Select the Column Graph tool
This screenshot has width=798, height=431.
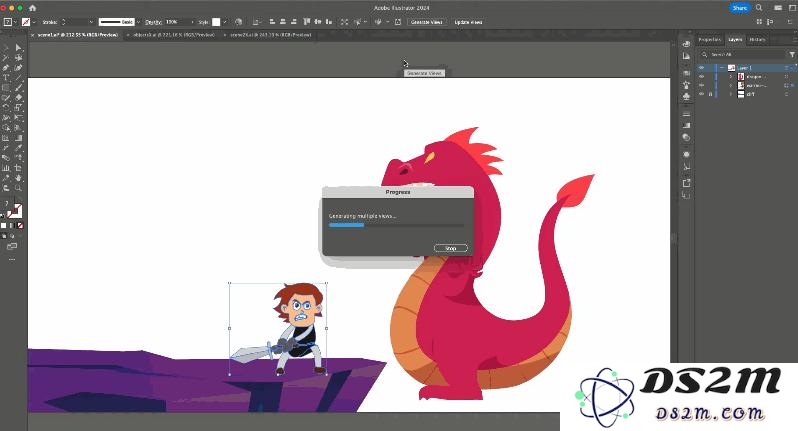6,168
